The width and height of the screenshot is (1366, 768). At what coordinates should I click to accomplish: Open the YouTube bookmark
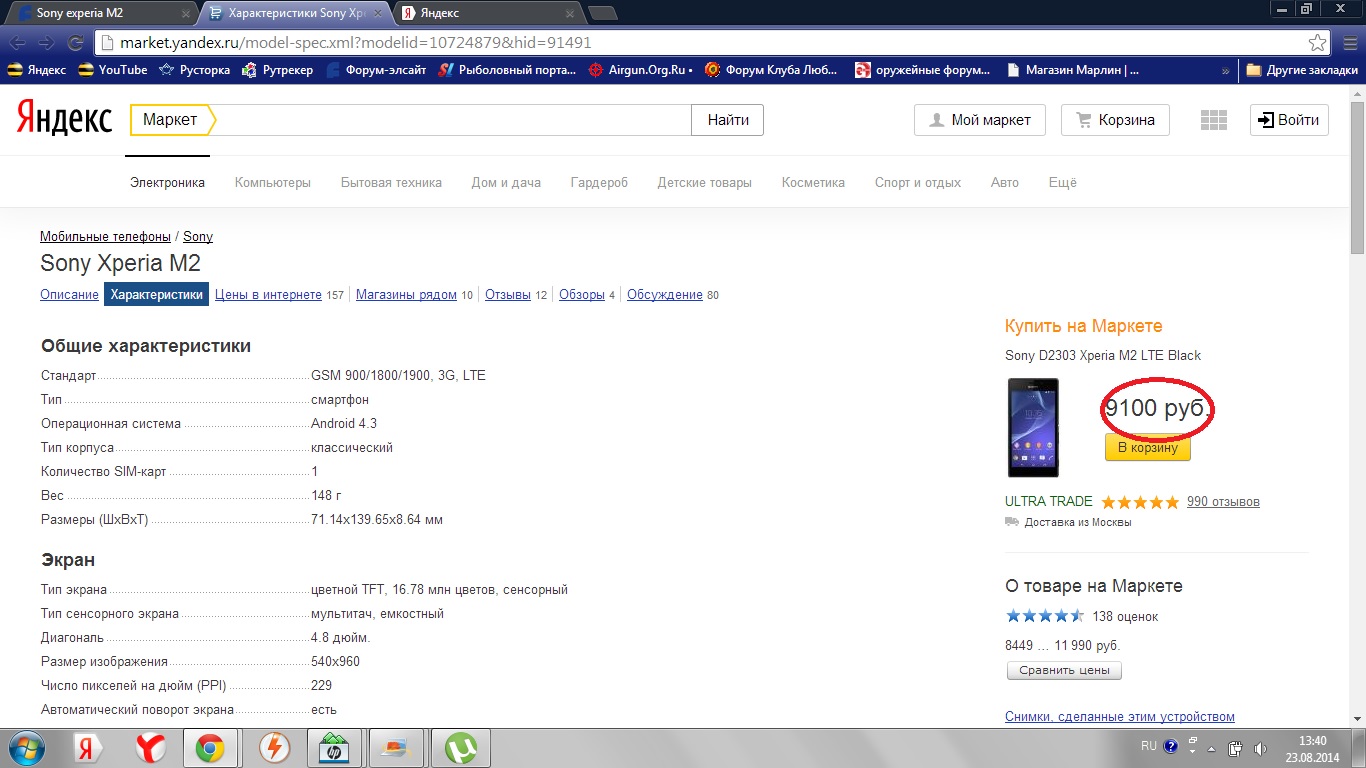click(x=113, y=70)
